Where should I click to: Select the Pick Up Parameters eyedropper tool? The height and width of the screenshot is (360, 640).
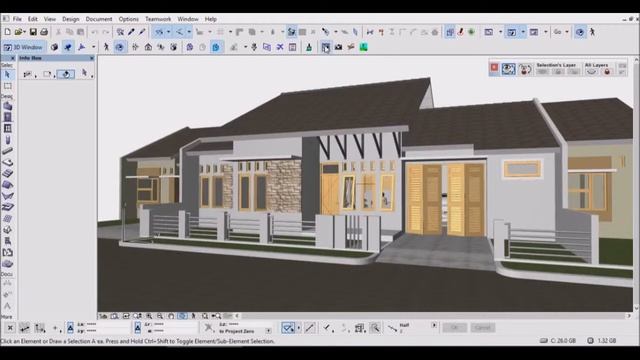click(131, 32)
